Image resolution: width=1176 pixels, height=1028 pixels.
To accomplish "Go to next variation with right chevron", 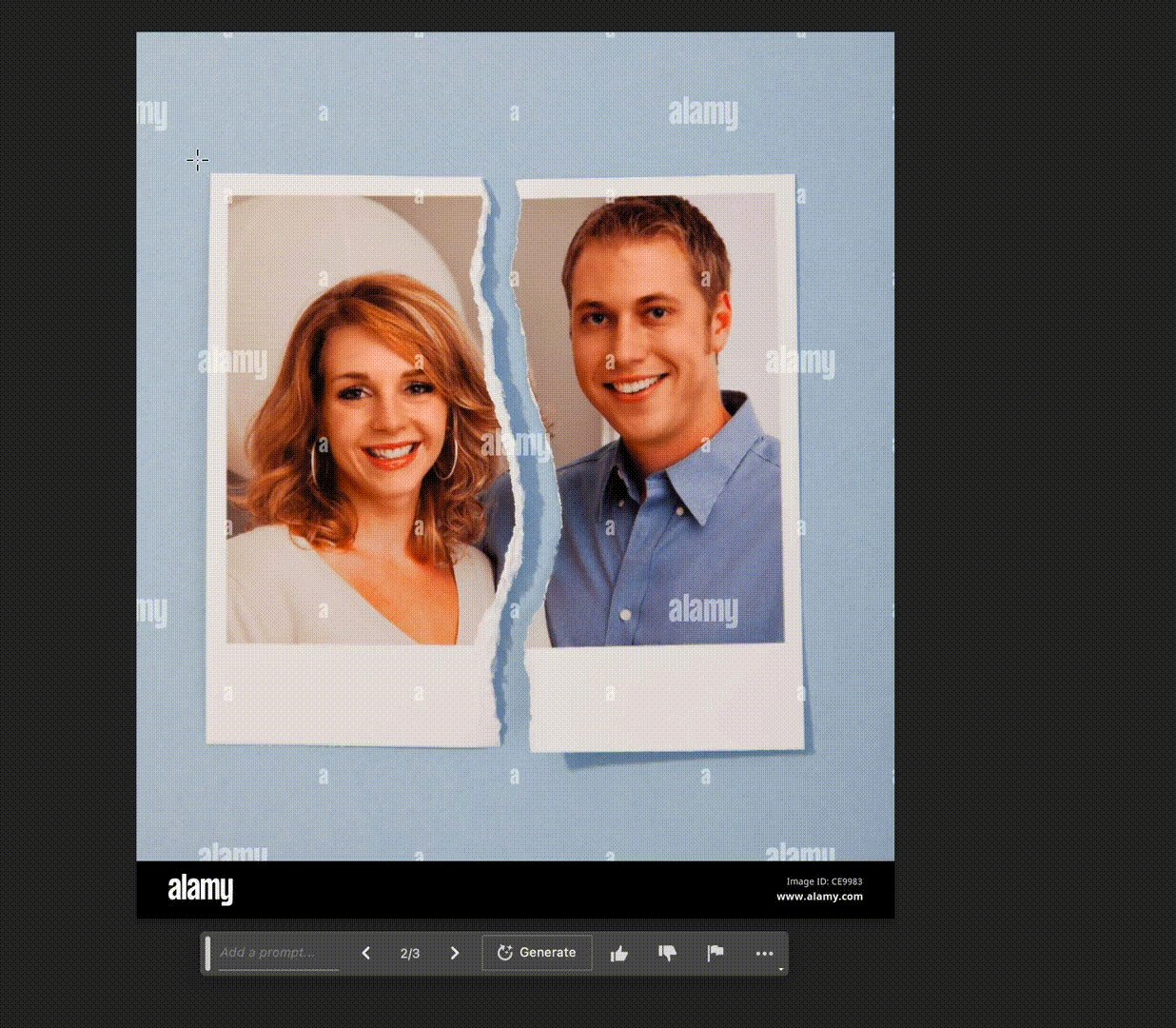I will [x=455, y=953].
